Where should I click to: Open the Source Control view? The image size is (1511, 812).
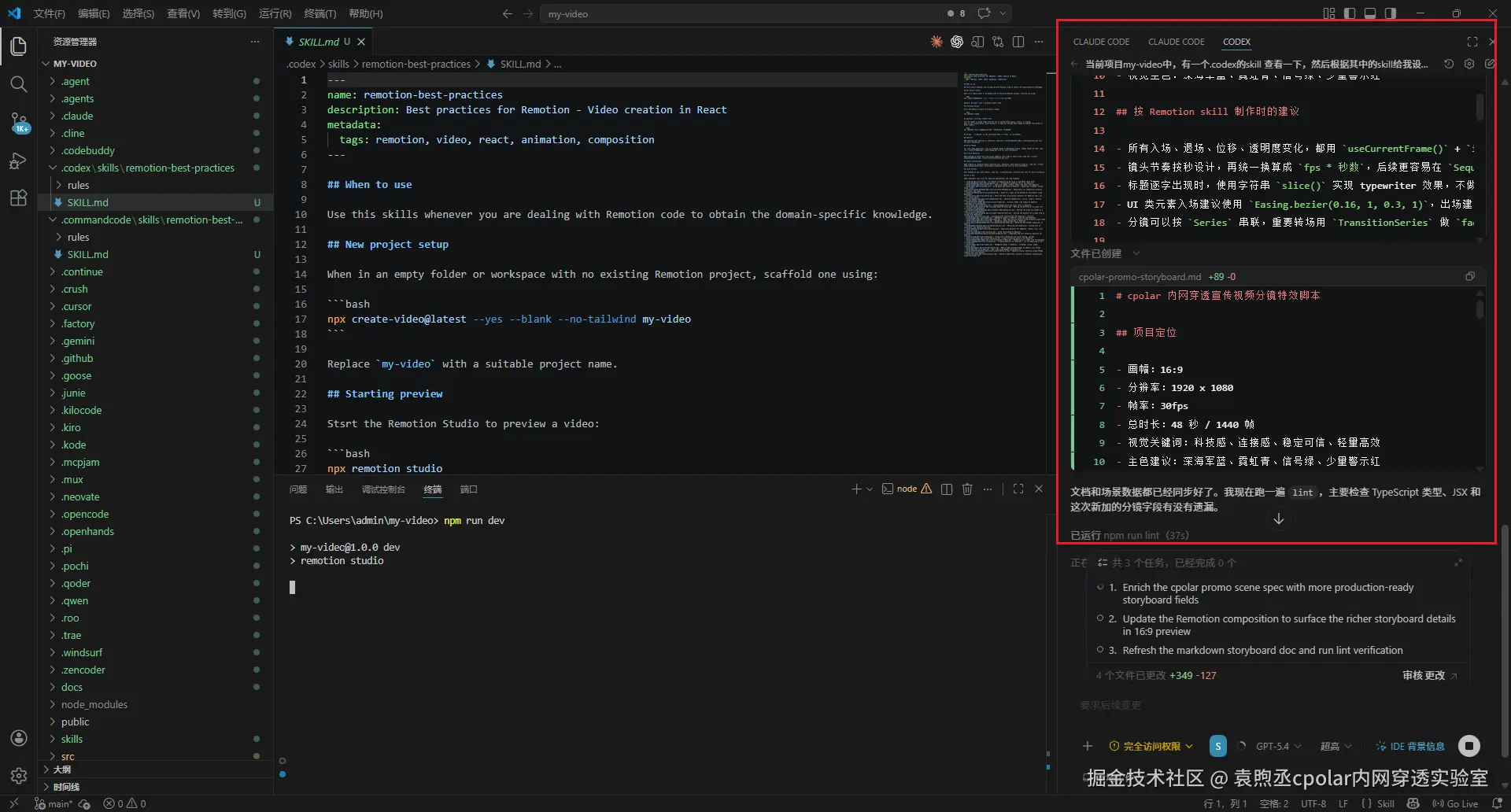pyautogui.click(x=19, y=122)
